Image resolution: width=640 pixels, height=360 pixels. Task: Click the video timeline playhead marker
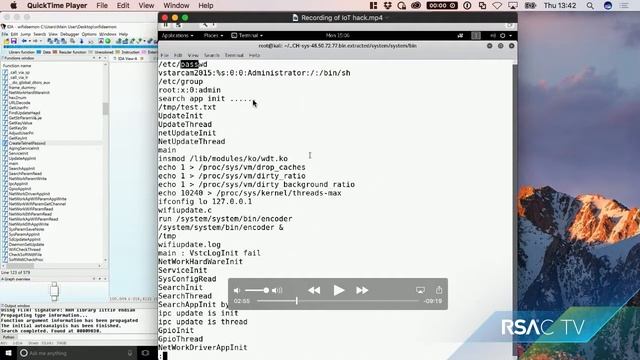[x=297, y=301]
